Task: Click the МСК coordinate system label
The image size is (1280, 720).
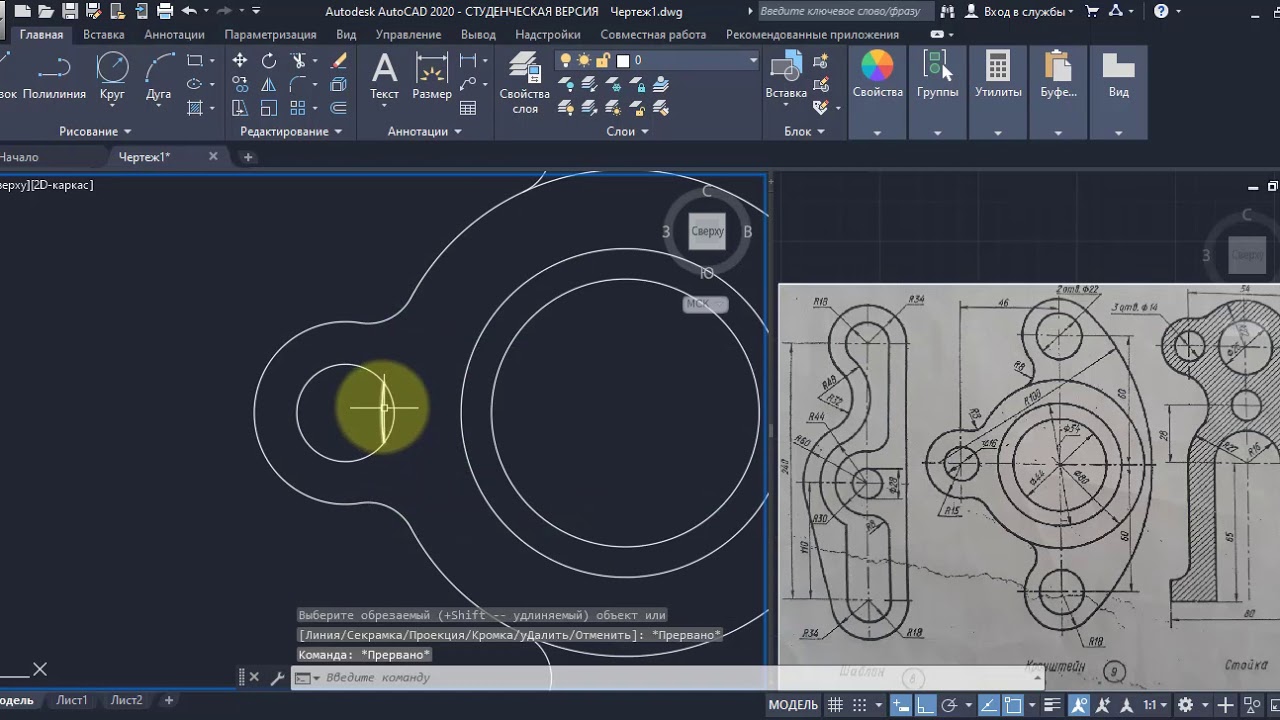Action: click(705, 304)
